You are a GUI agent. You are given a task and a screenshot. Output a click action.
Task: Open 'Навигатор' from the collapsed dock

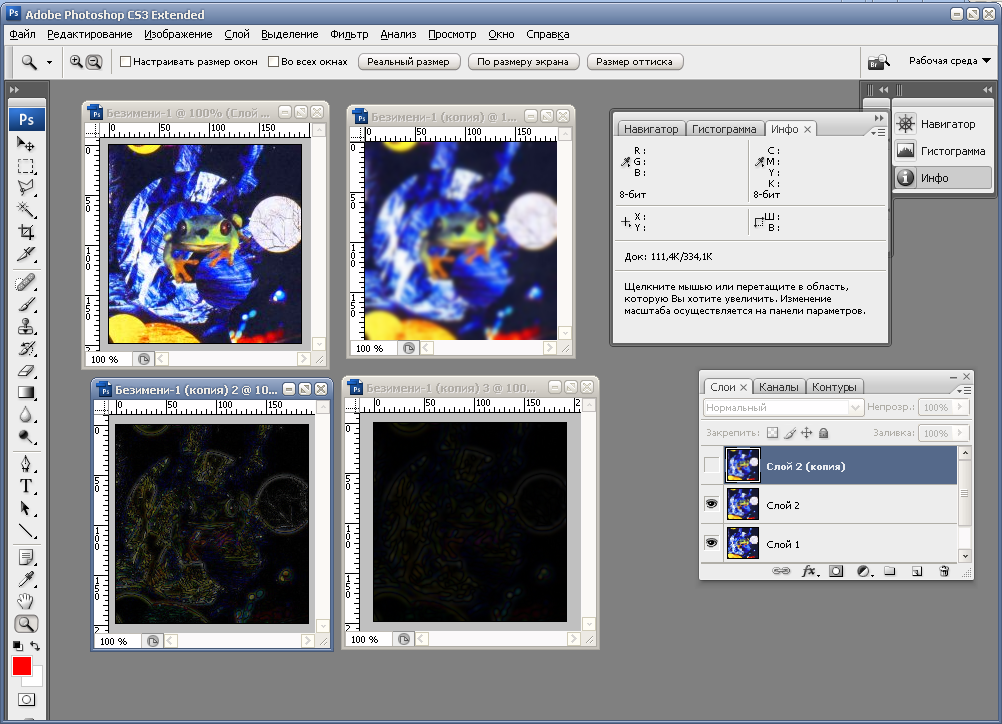click(x=943, y=124)
